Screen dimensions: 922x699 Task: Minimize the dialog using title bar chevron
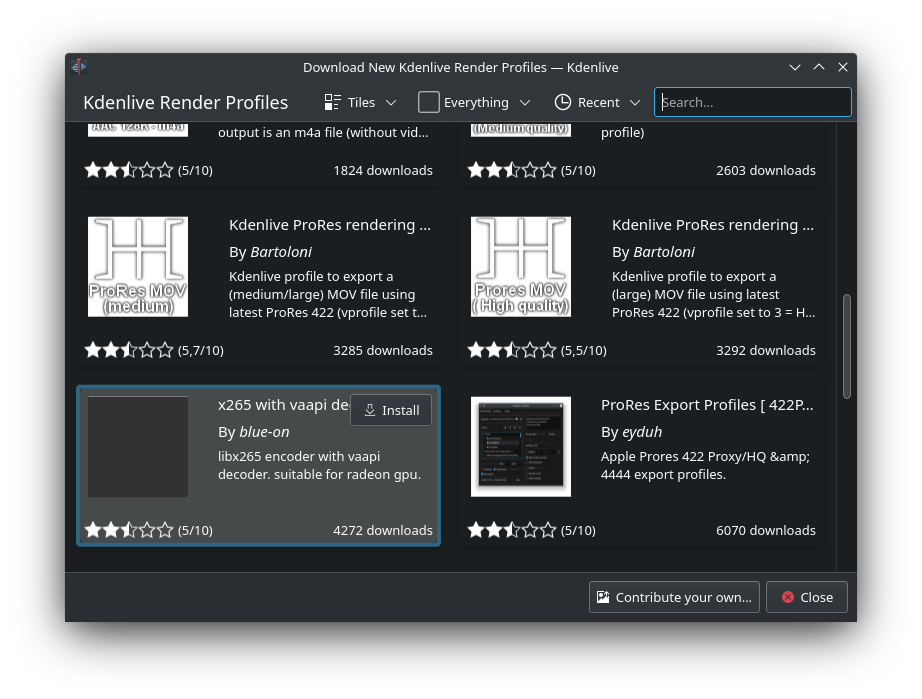pos(795,67)
